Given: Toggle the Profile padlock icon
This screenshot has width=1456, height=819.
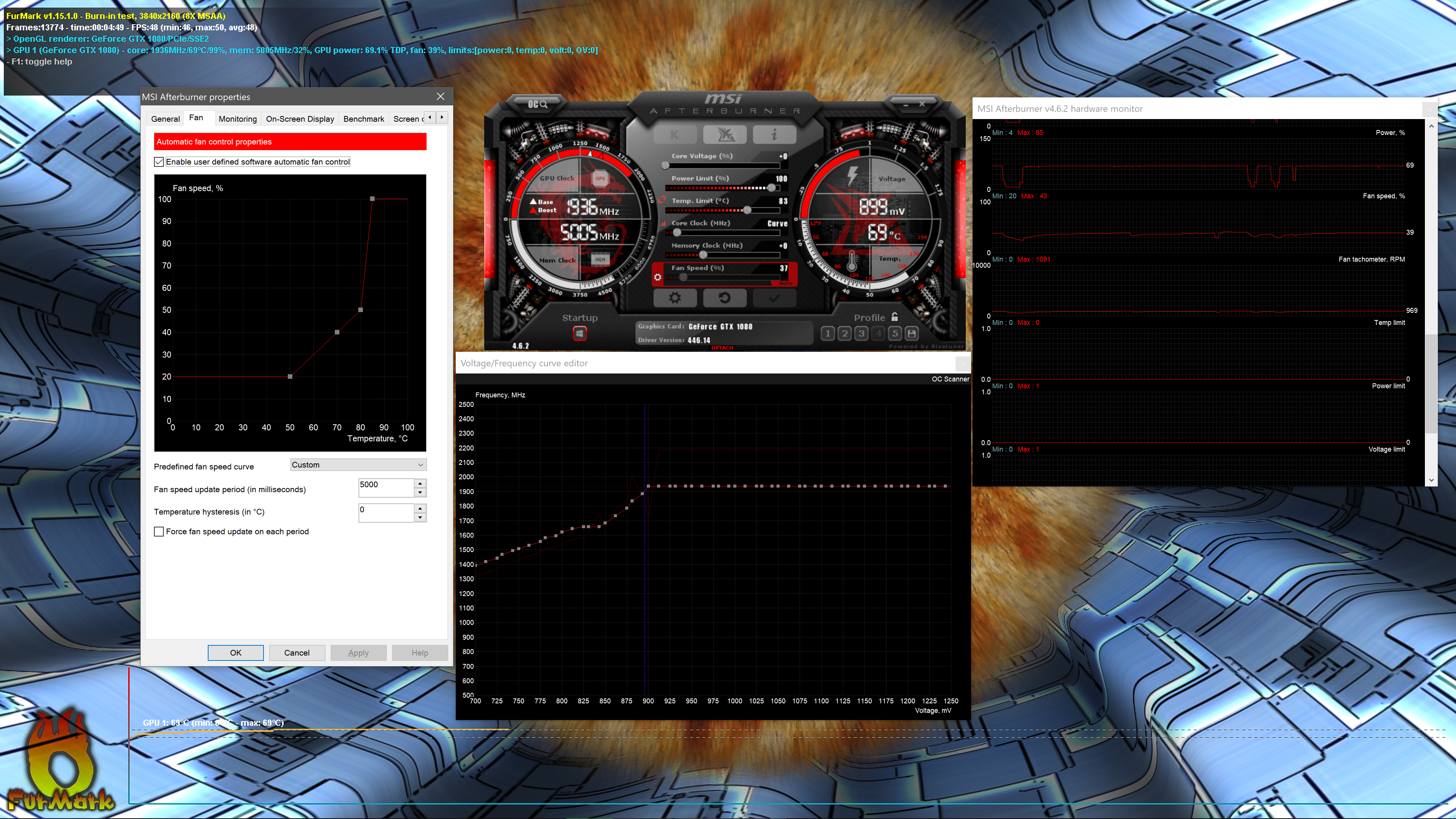Looking at the screenshot, I should [895, 317].
